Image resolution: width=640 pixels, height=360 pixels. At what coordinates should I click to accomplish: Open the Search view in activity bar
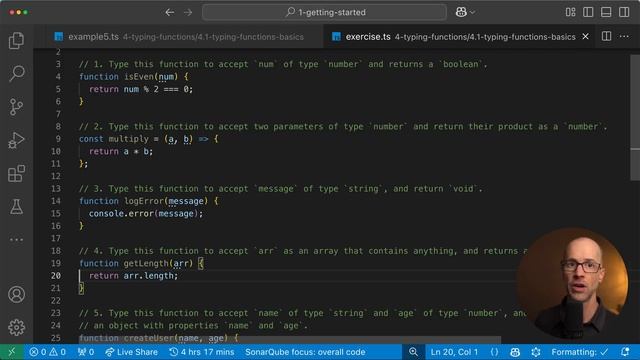tap(16, 73)
